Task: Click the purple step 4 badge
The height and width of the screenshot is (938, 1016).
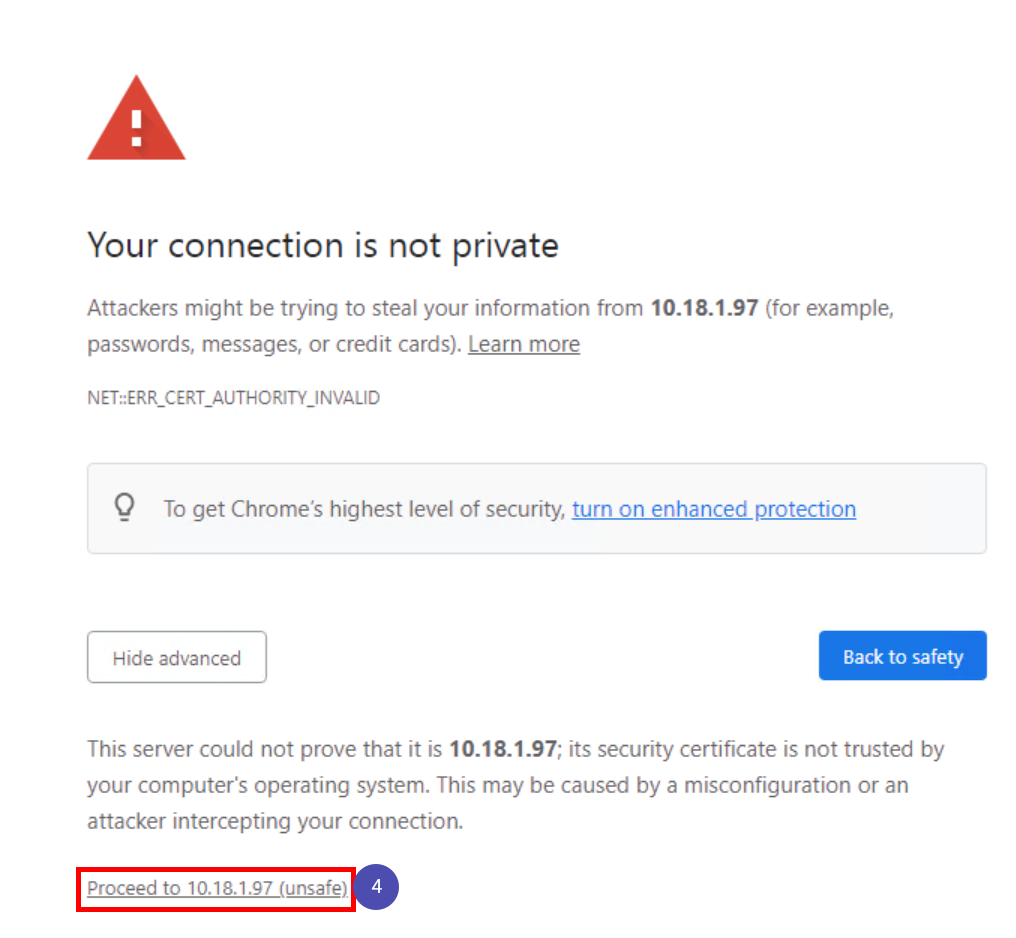Action: click(376, 886)
